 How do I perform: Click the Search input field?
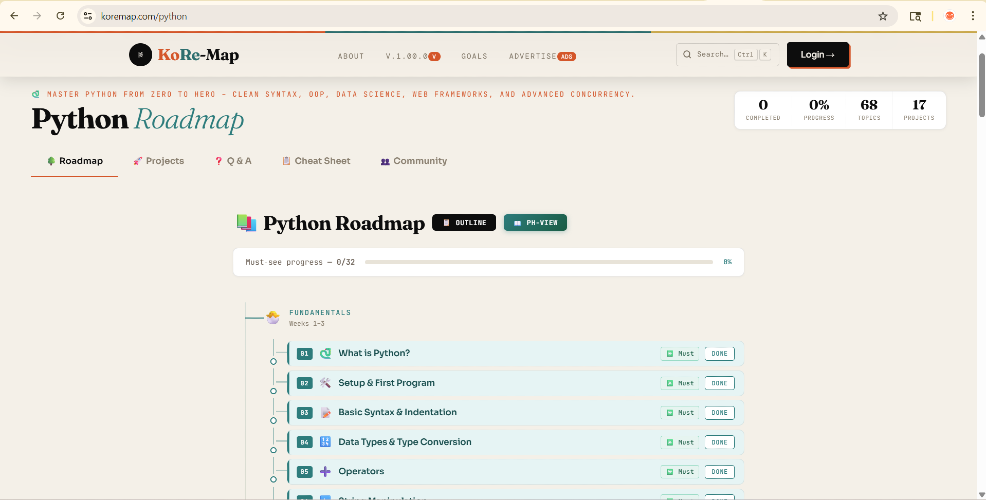(x=728, y=55)
